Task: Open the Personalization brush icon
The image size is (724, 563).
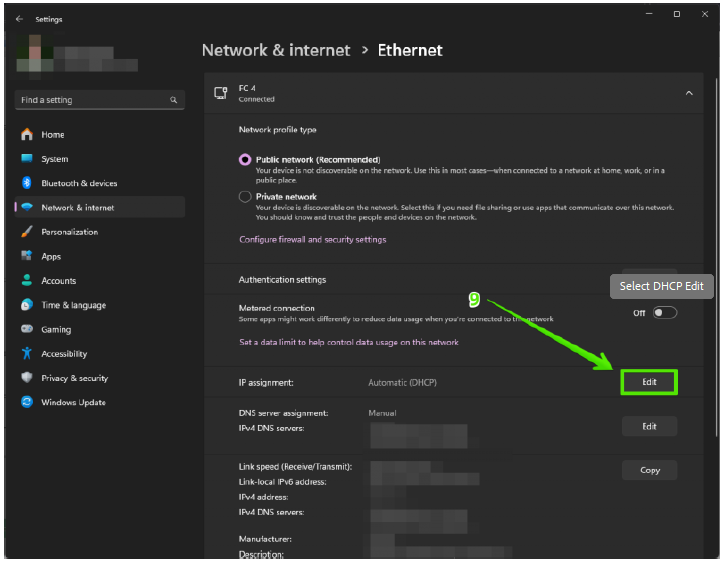Action: (x=27, y=232)
